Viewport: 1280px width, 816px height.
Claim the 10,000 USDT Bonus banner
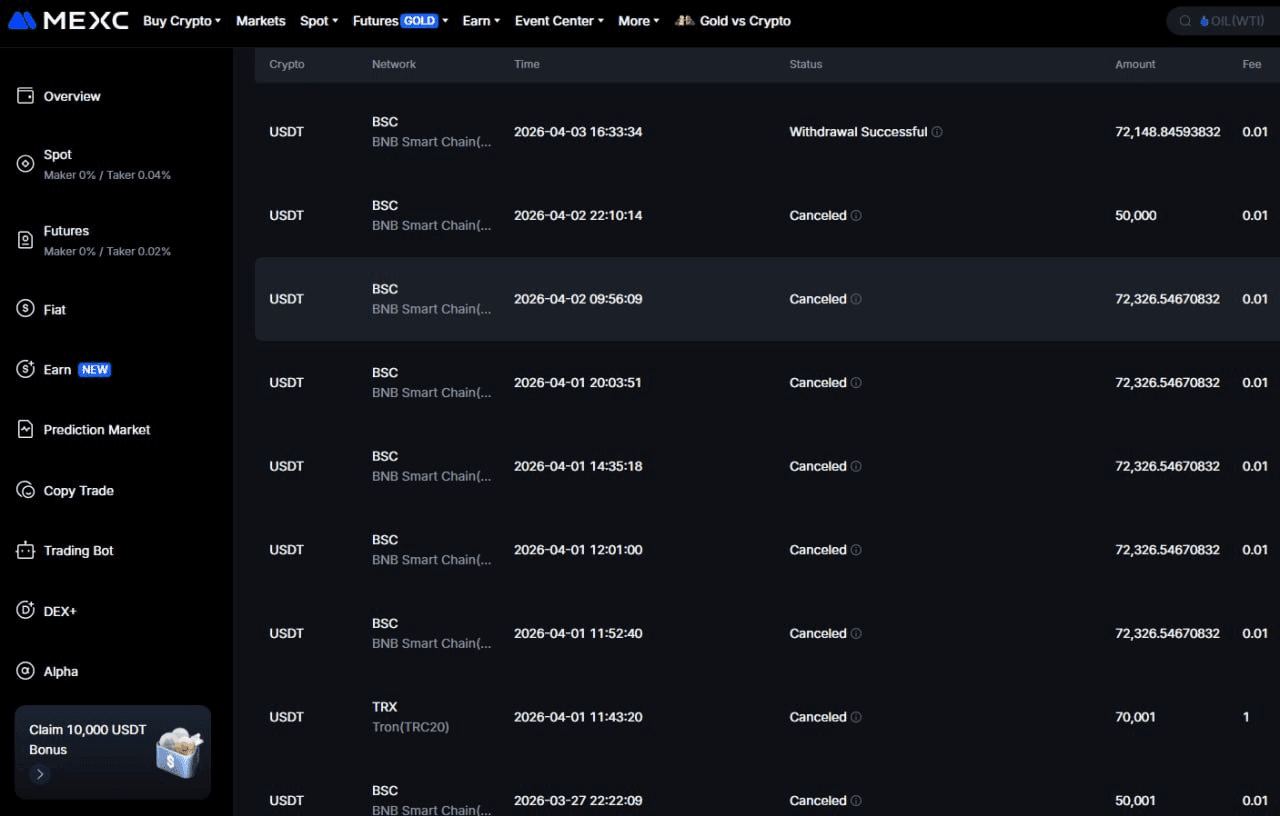[x=112, y=750]
